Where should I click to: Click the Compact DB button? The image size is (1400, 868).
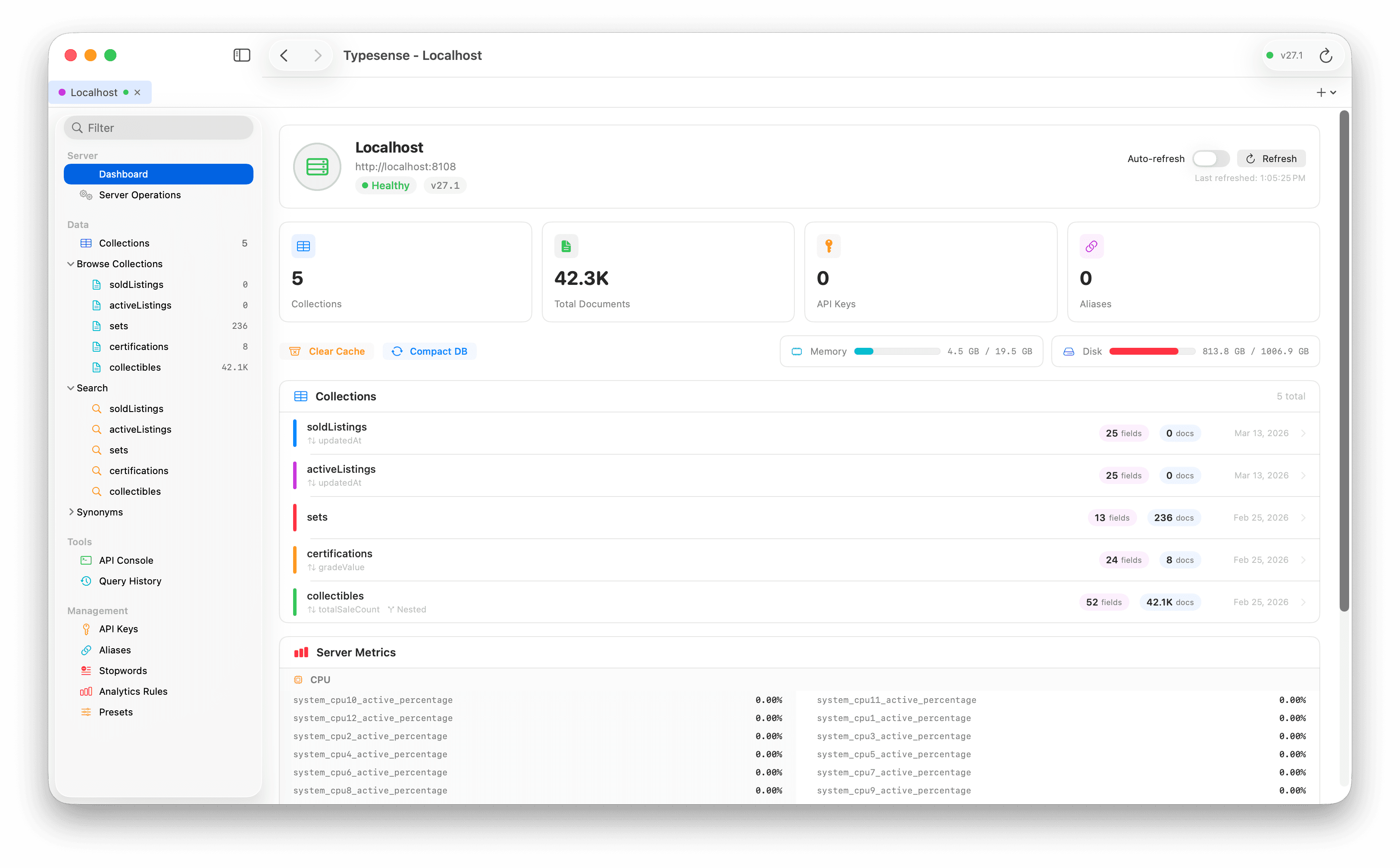click(429, 351)
